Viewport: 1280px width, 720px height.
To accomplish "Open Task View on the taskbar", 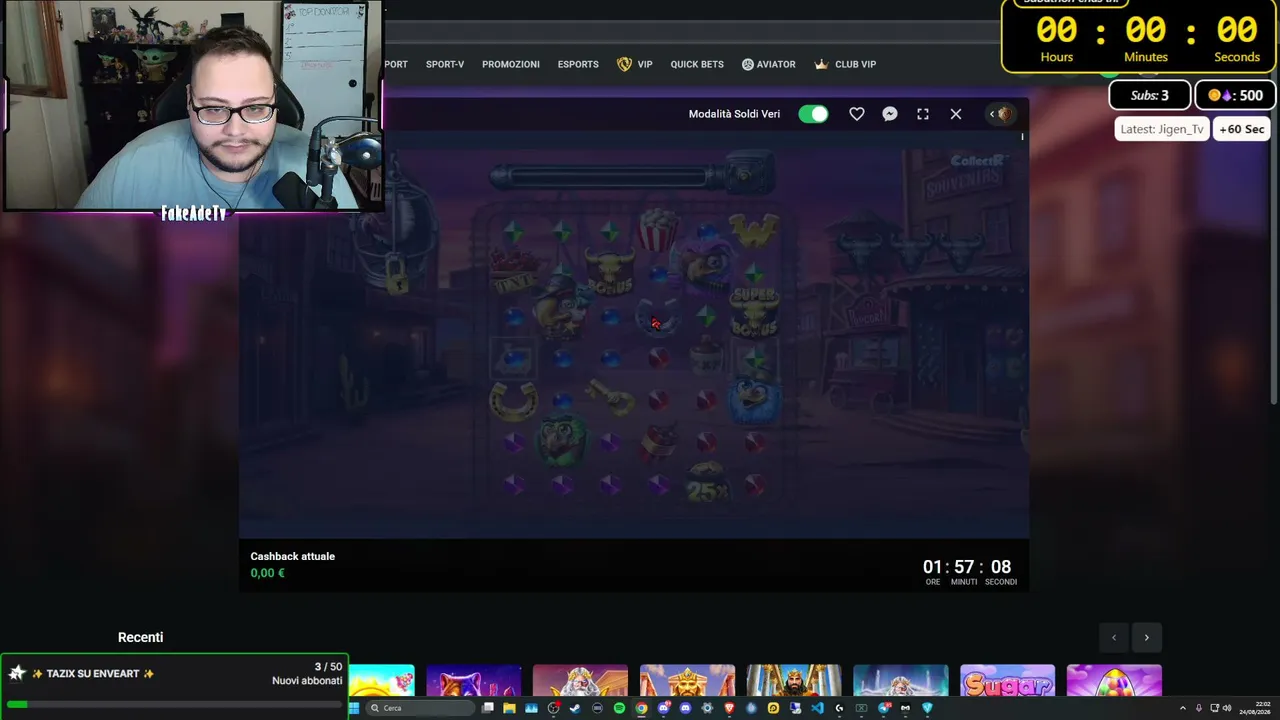I will coord(488,708).
